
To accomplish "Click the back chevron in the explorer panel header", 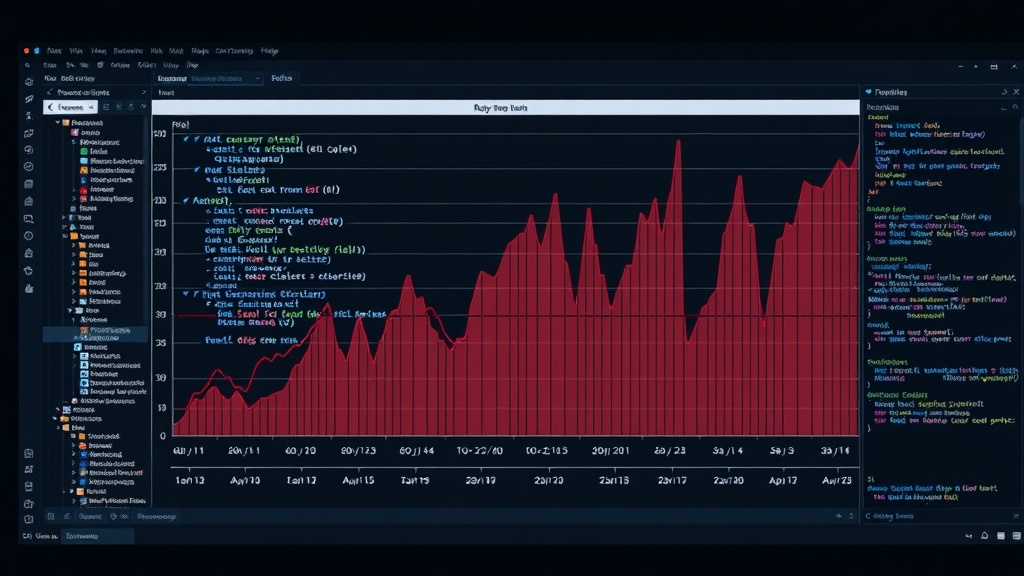I will point(49,92).
